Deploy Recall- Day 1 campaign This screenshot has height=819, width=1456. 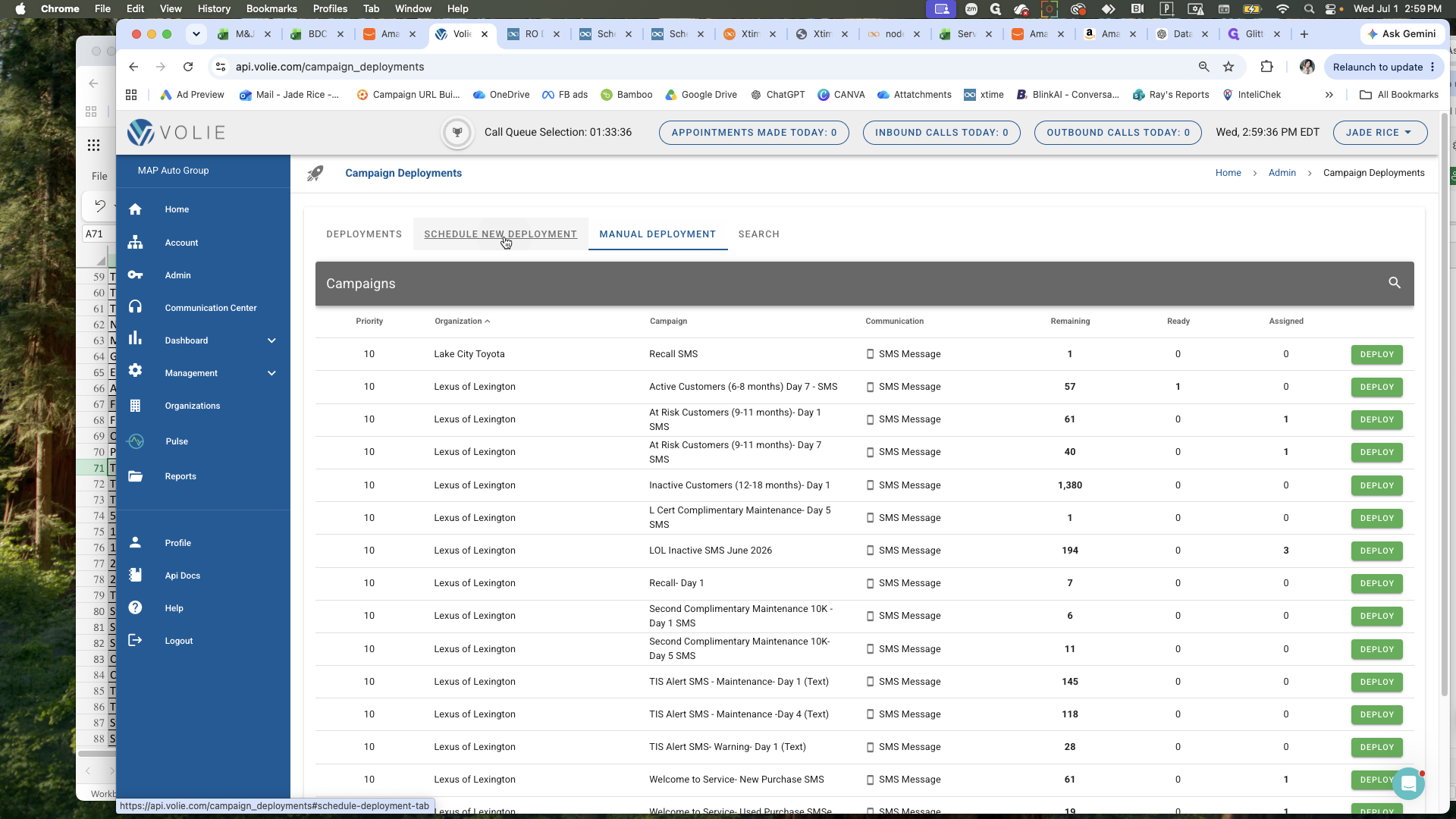1376,584
